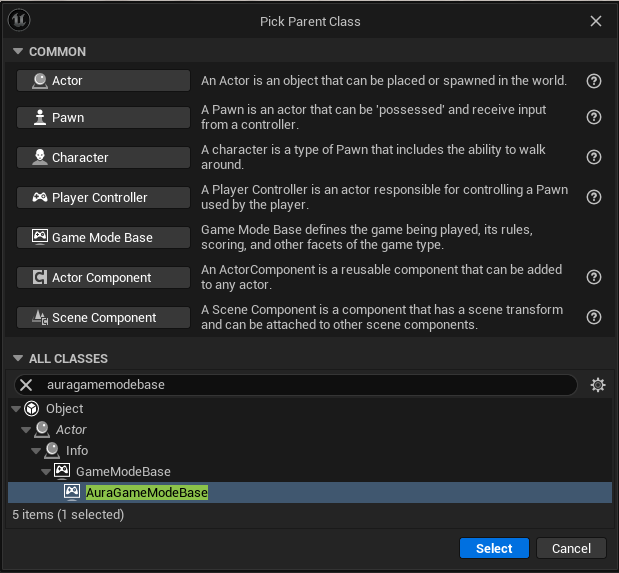
Task: Select GameModeBase class in tree
Action: pos(123,471)
